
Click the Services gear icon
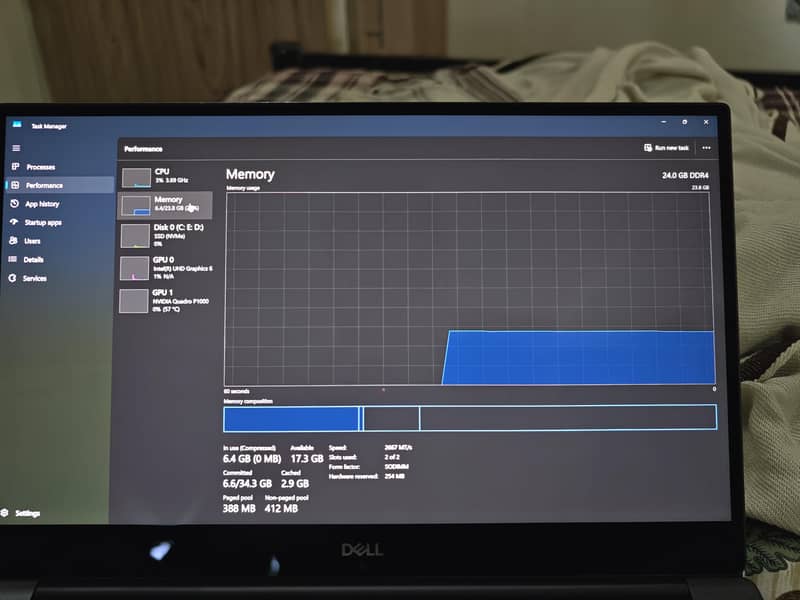pyautogui.click(x=12, y=278)
